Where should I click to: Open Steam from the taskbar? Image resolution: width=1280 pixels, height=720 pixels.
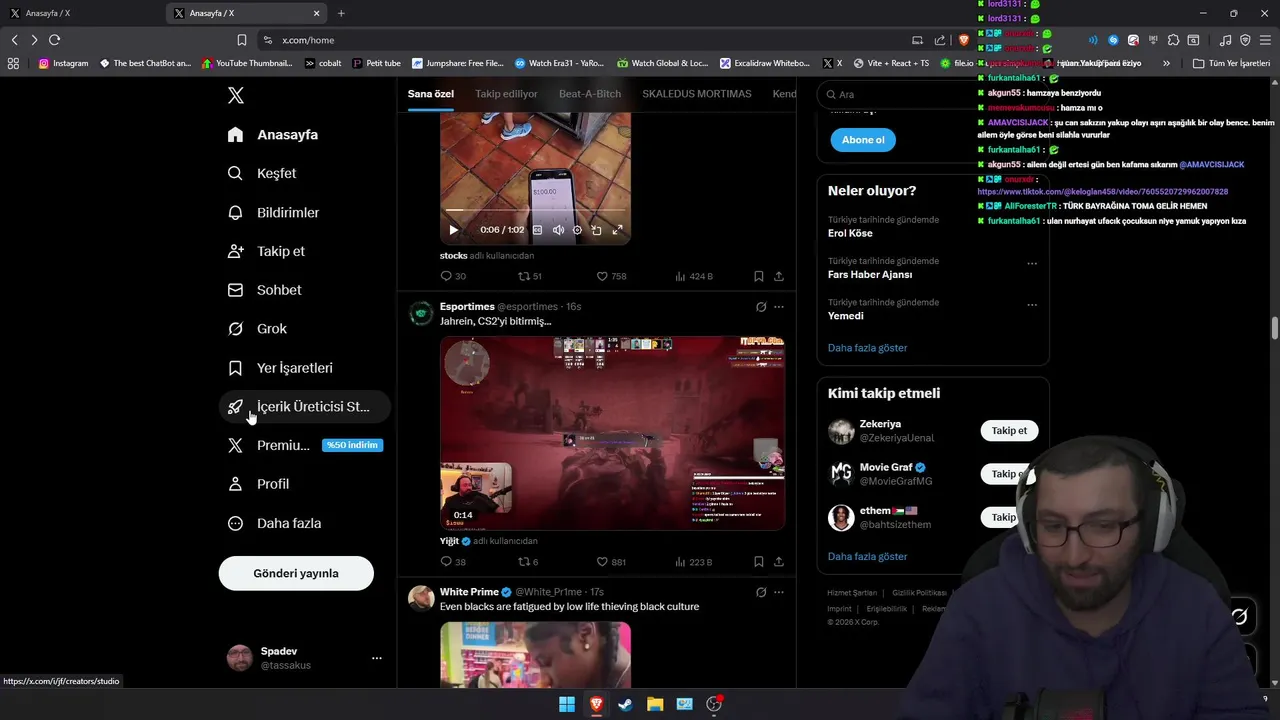coord(625,704)
